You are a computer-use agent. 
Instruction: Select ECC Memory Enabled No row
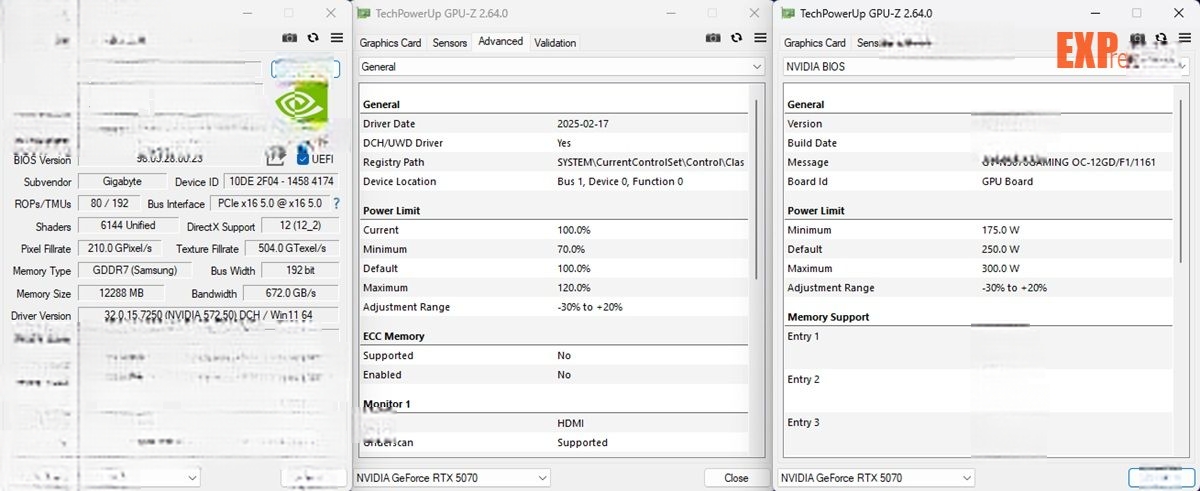[553, 375]
